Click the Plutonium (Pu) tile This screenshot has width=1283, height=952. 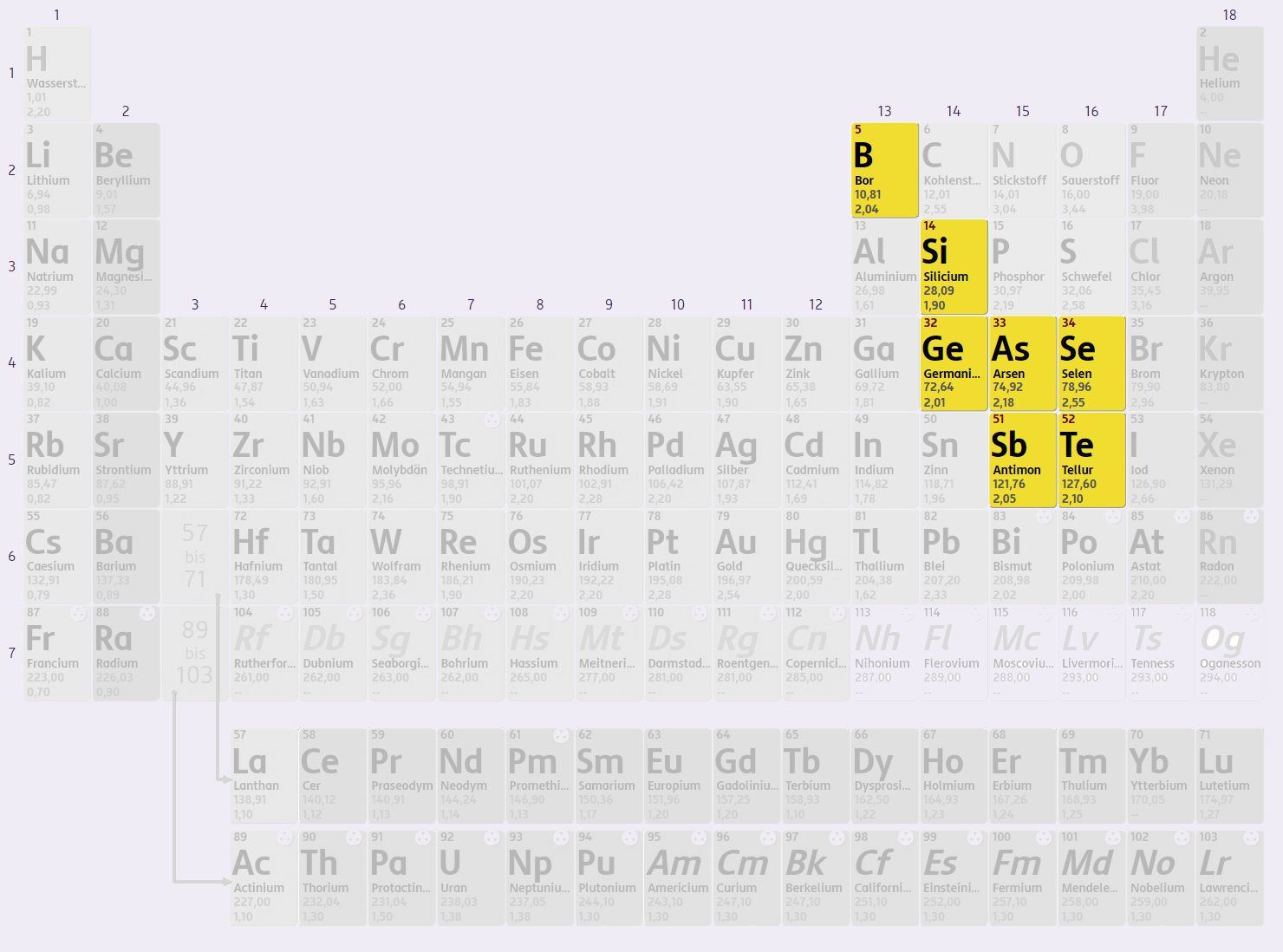(609, 878)
